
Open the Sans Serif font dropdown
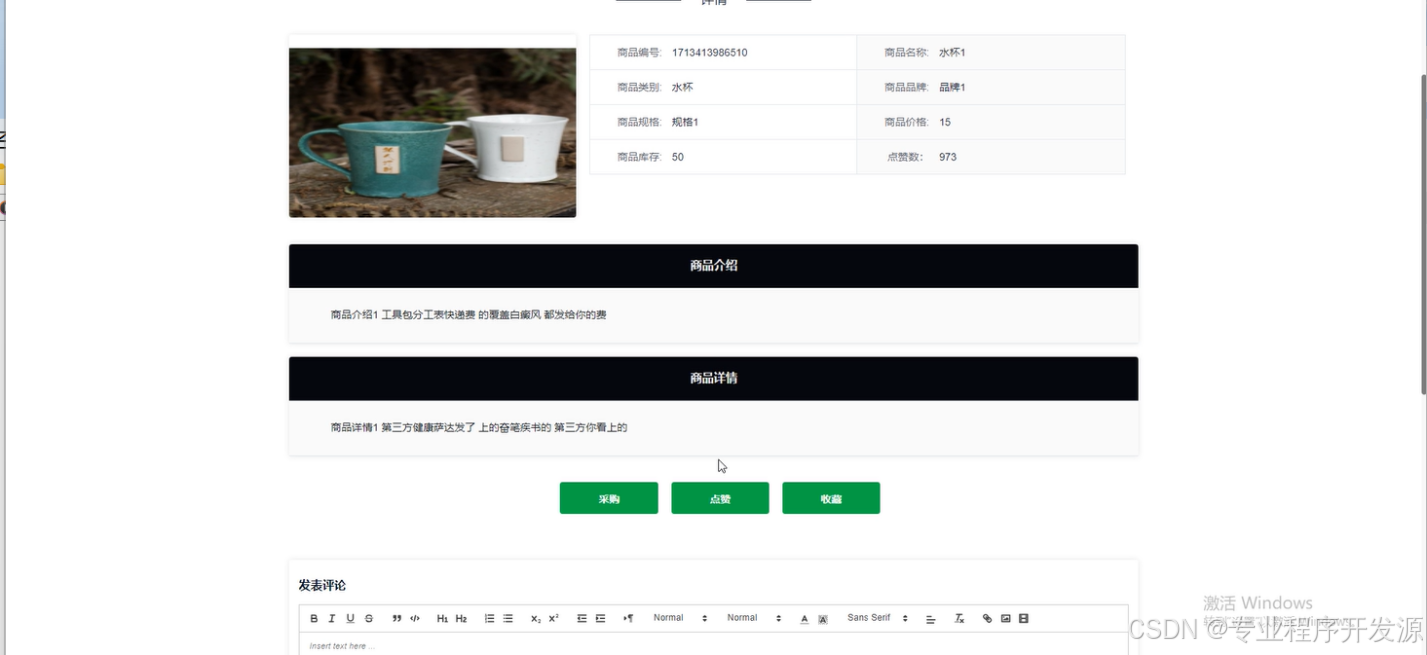pyautogui.click(x=877, y=618)
